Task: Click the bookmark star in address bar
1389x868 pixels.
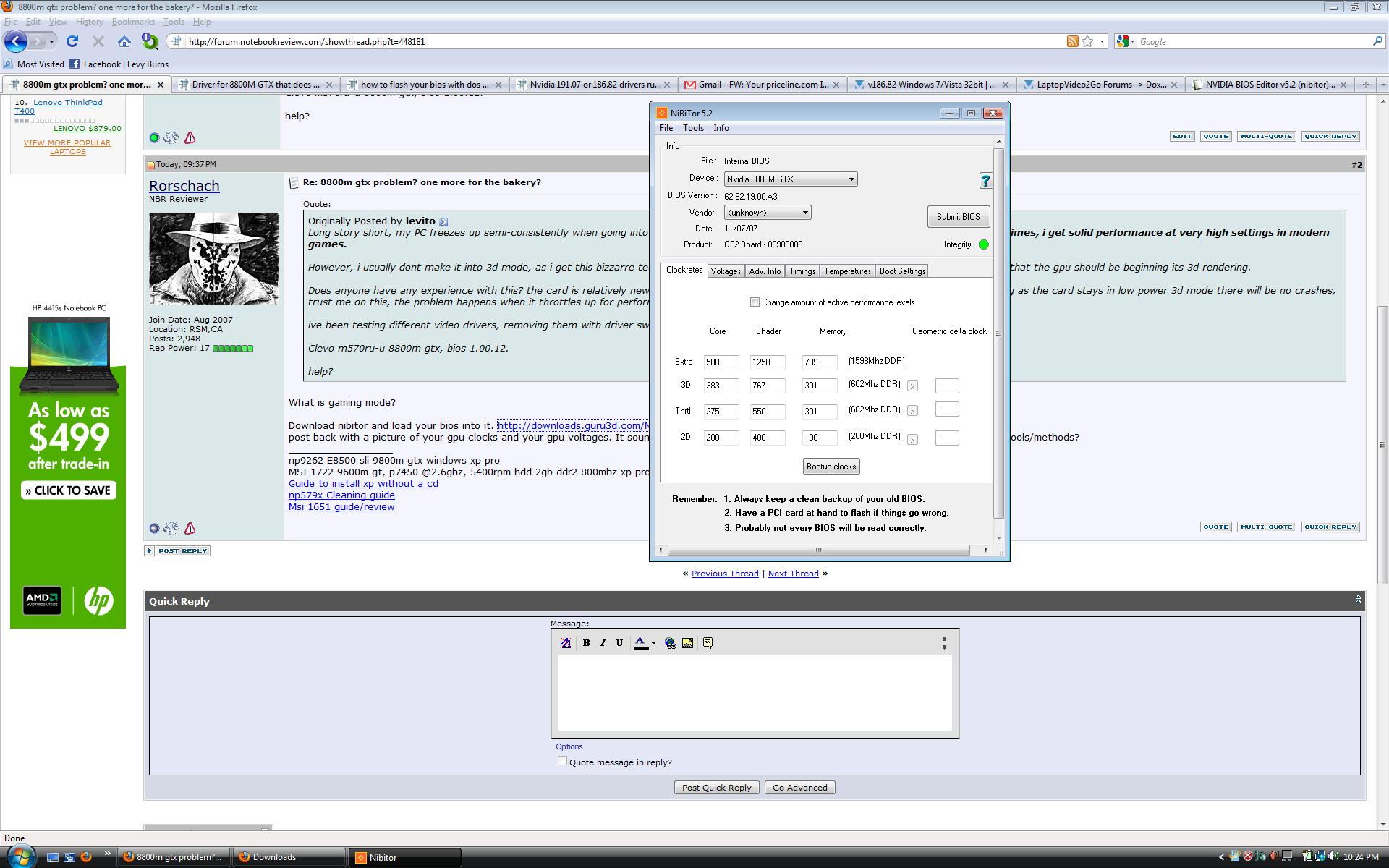Action: 1087,41
